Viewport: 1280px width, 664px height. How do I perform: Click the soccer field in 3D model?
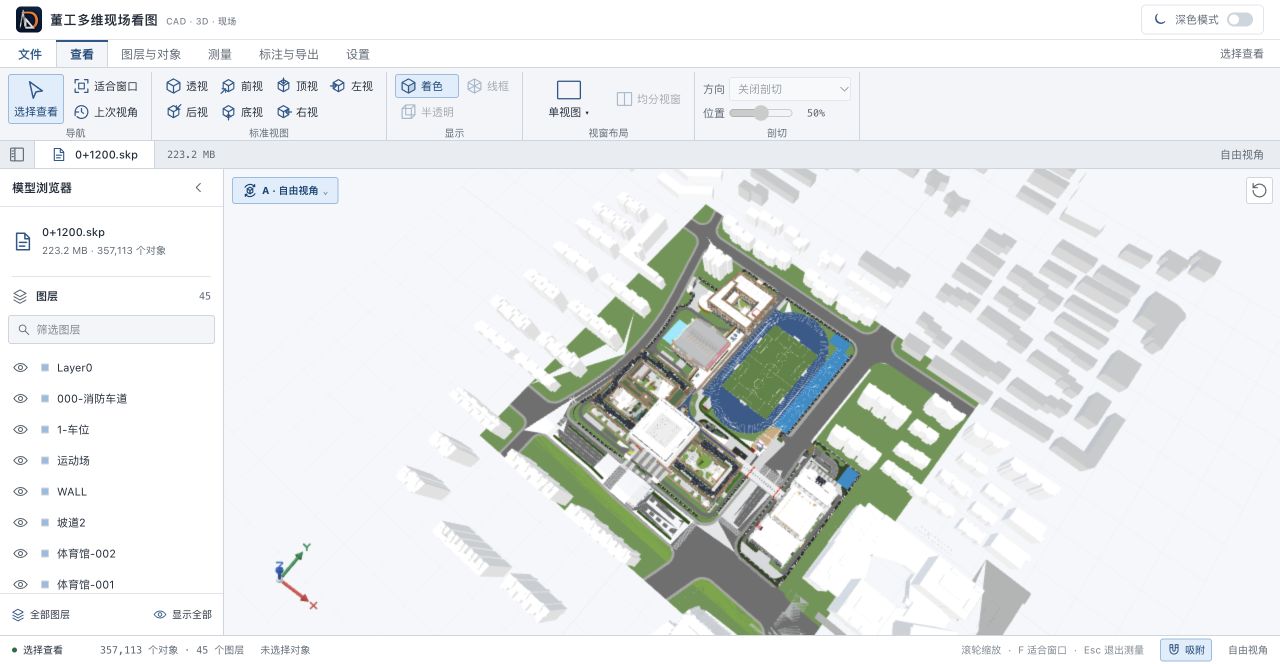(x=768, y=371)
